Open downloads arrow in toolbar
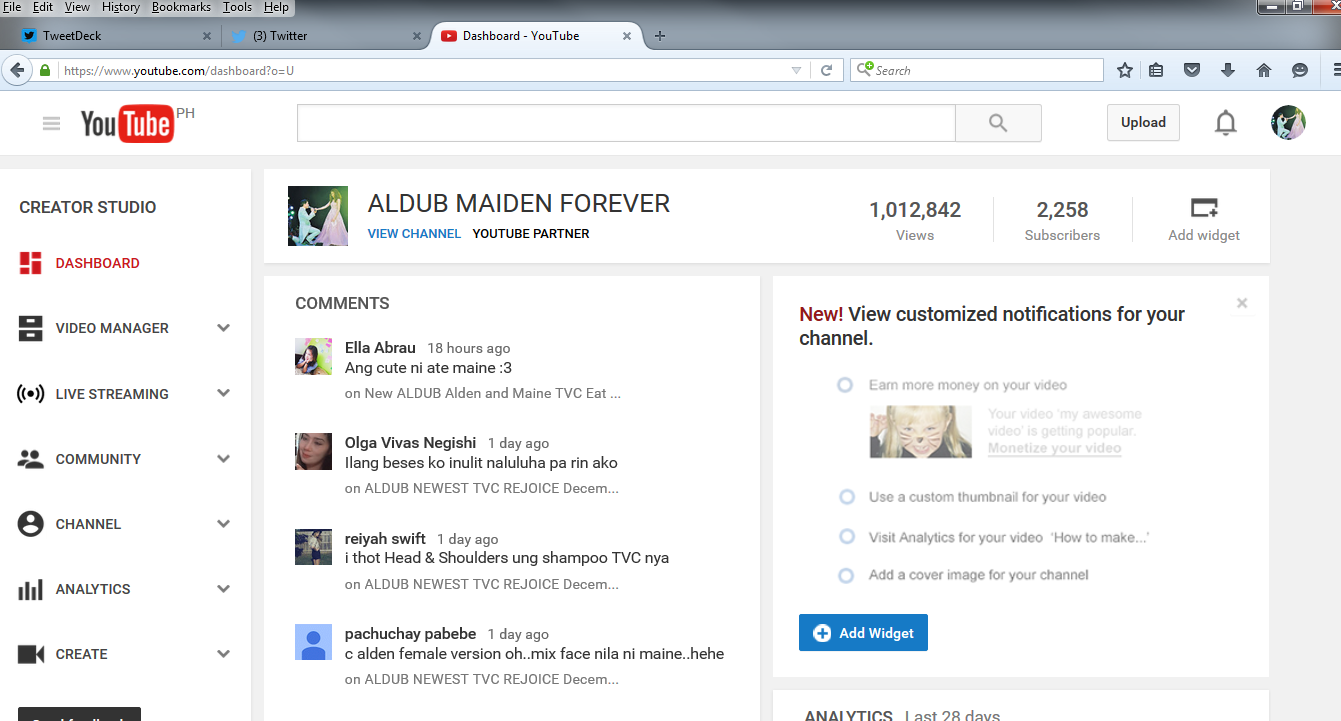Image resolution: width=1341 pixels, height=721 pixels. [1228, 70]
